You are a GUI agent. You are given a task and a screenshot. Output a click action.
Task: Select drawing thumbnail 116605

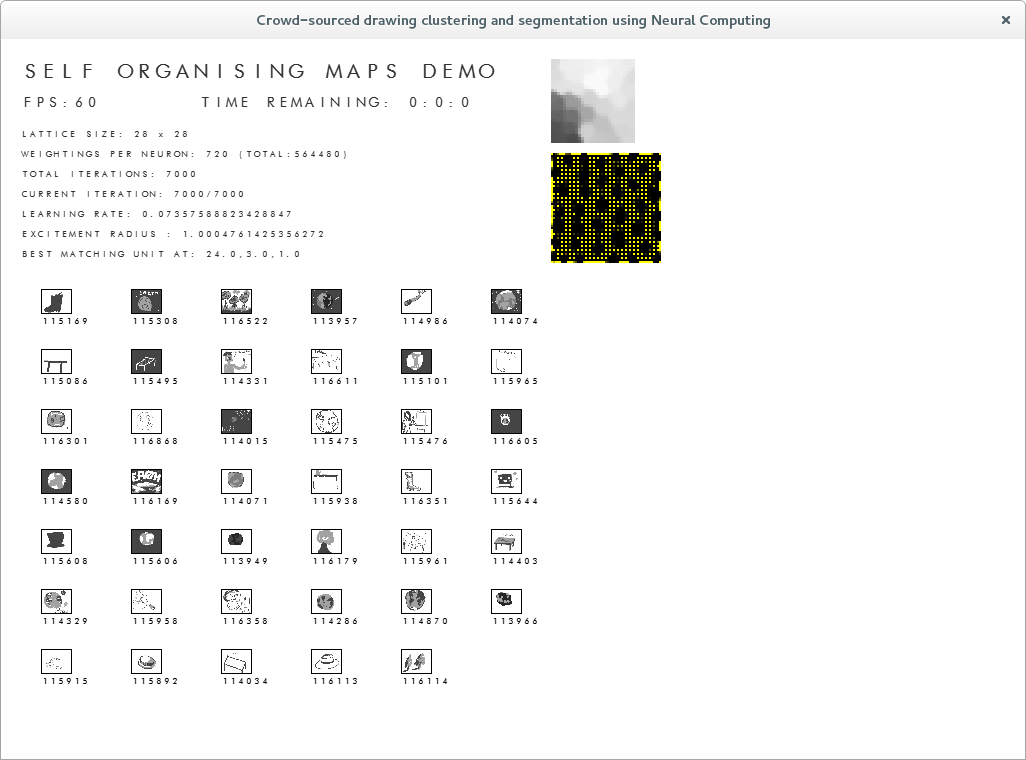click(x=506, y=422)
